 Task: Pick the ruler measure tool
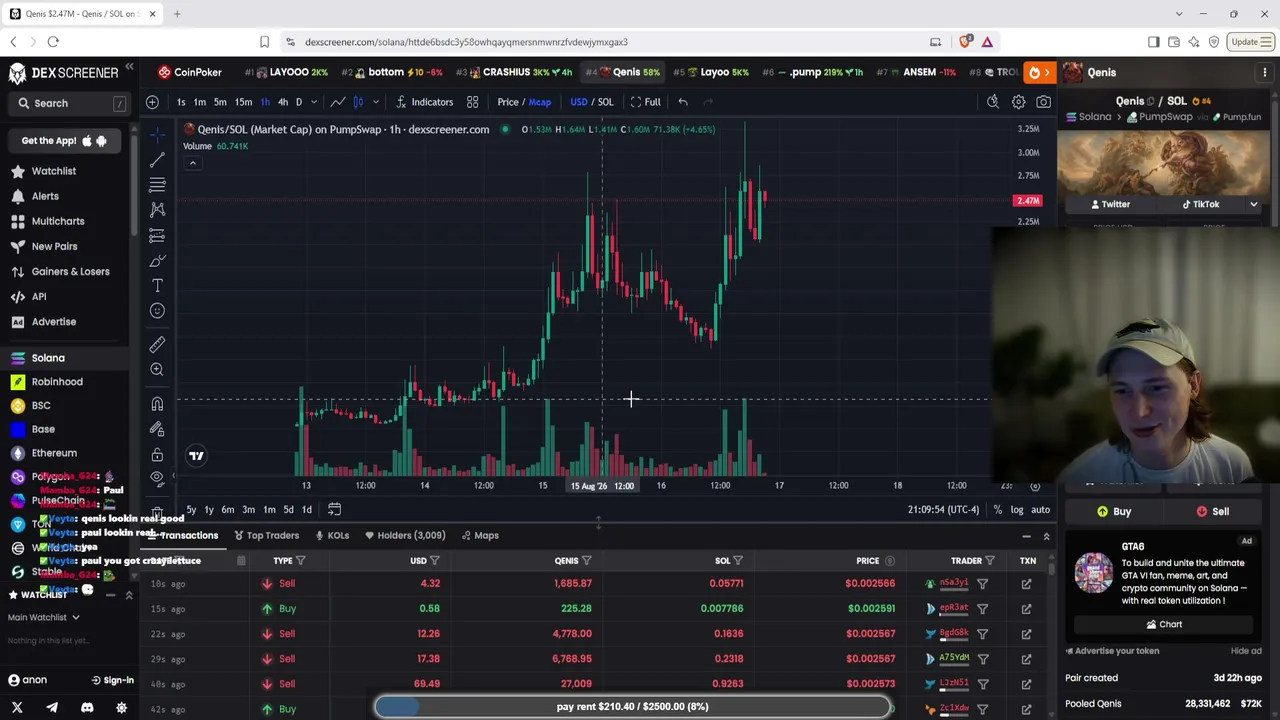click(x=157, y=345)
